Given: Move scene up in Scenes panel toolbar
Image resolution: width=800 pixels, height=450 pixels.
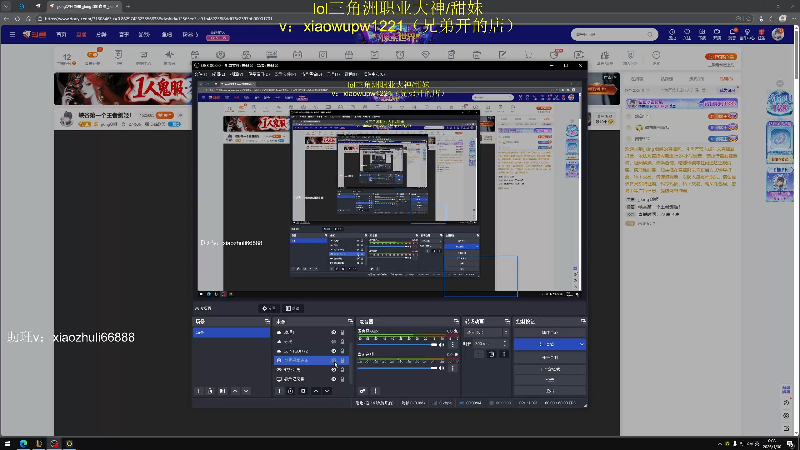Looking at the screenshot, I should click(x=235, y=391).
